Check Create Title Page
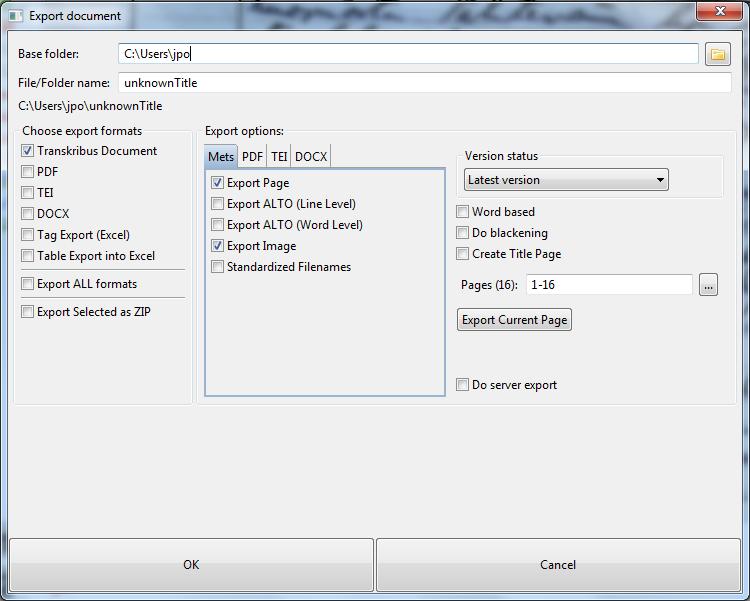 pyautogui.click(x=462, y=254)
